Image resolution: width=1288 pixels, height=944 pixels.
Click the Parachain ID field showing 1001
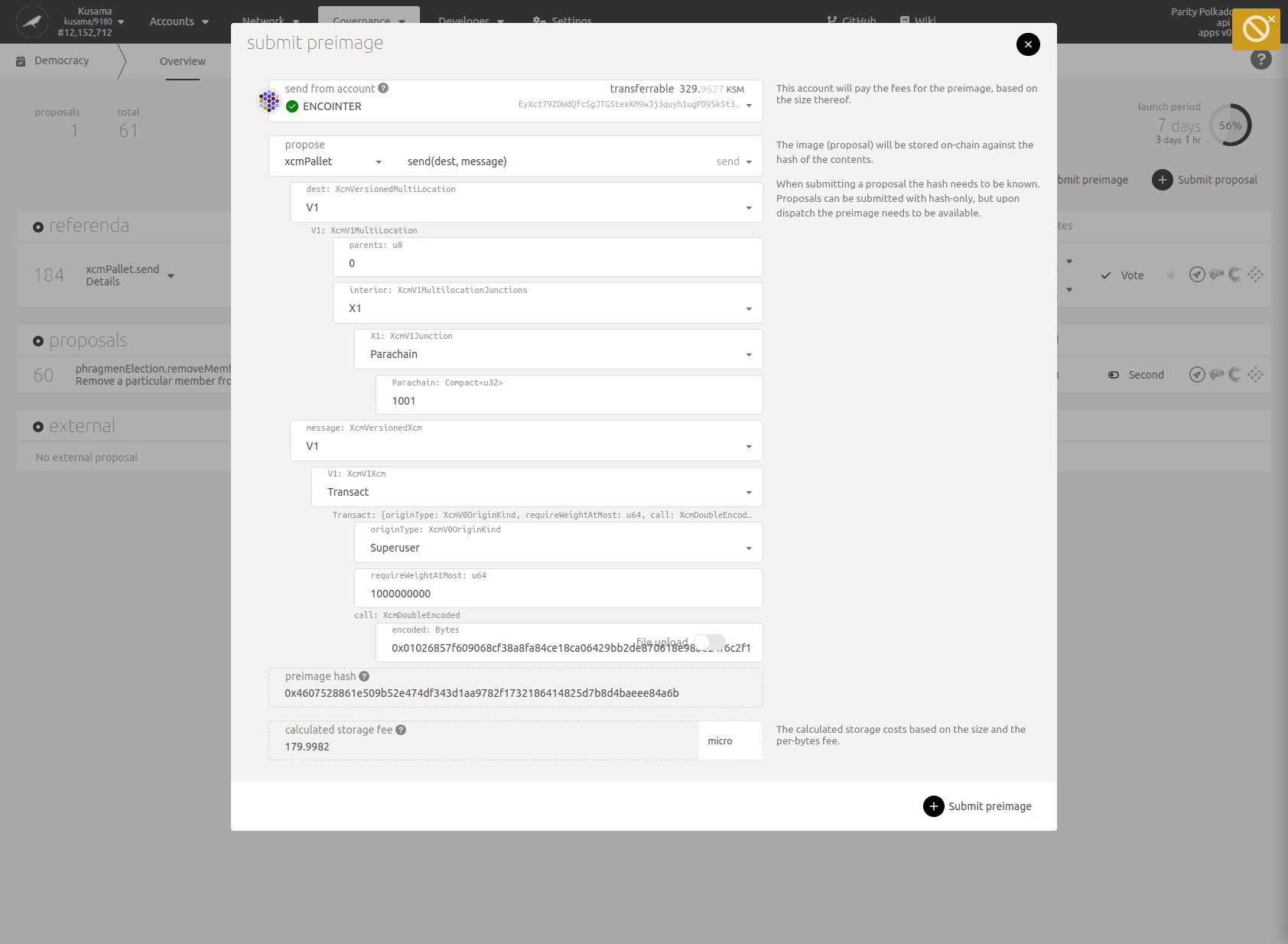[x=569, y=402]
